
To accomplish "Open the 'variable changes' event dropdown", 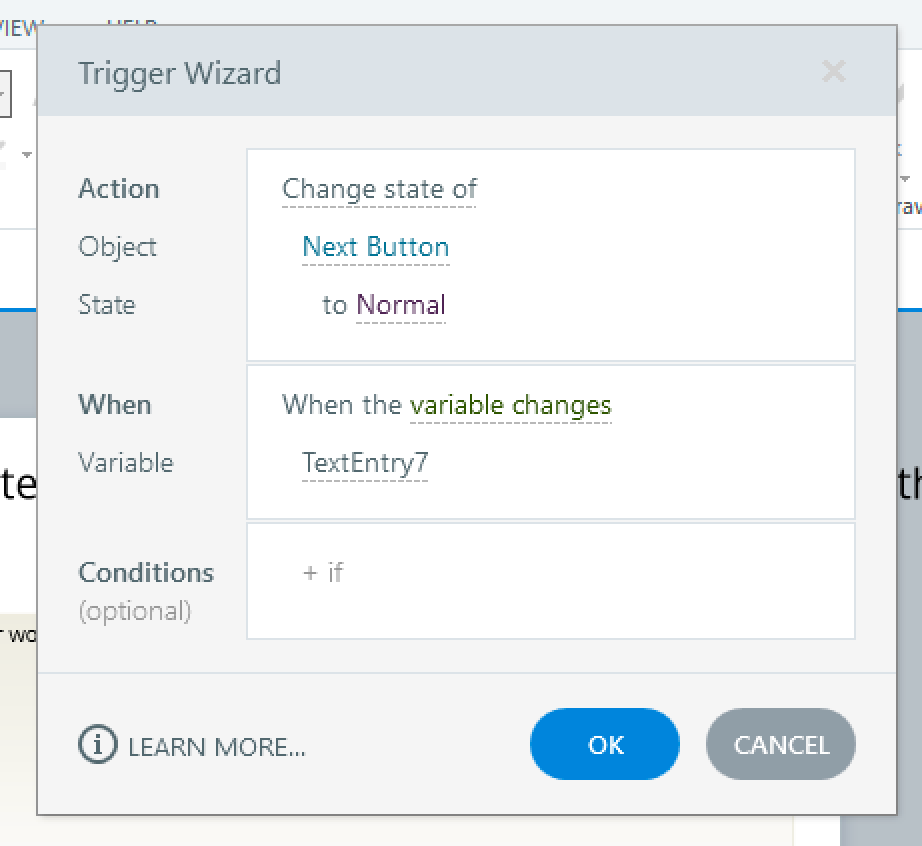I will tap(510, 405).
